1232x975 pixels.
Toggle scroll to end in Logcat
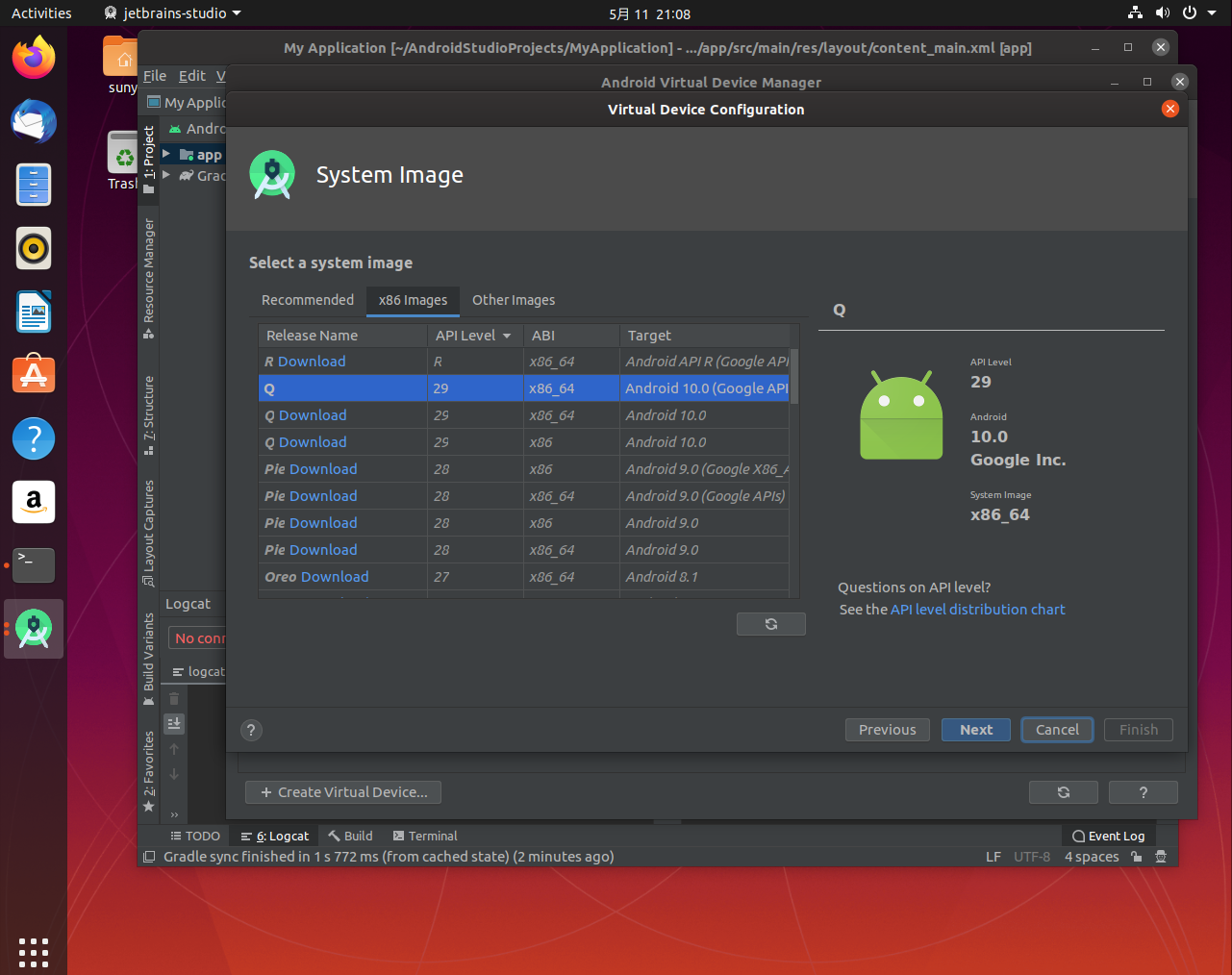click(174, 724)
